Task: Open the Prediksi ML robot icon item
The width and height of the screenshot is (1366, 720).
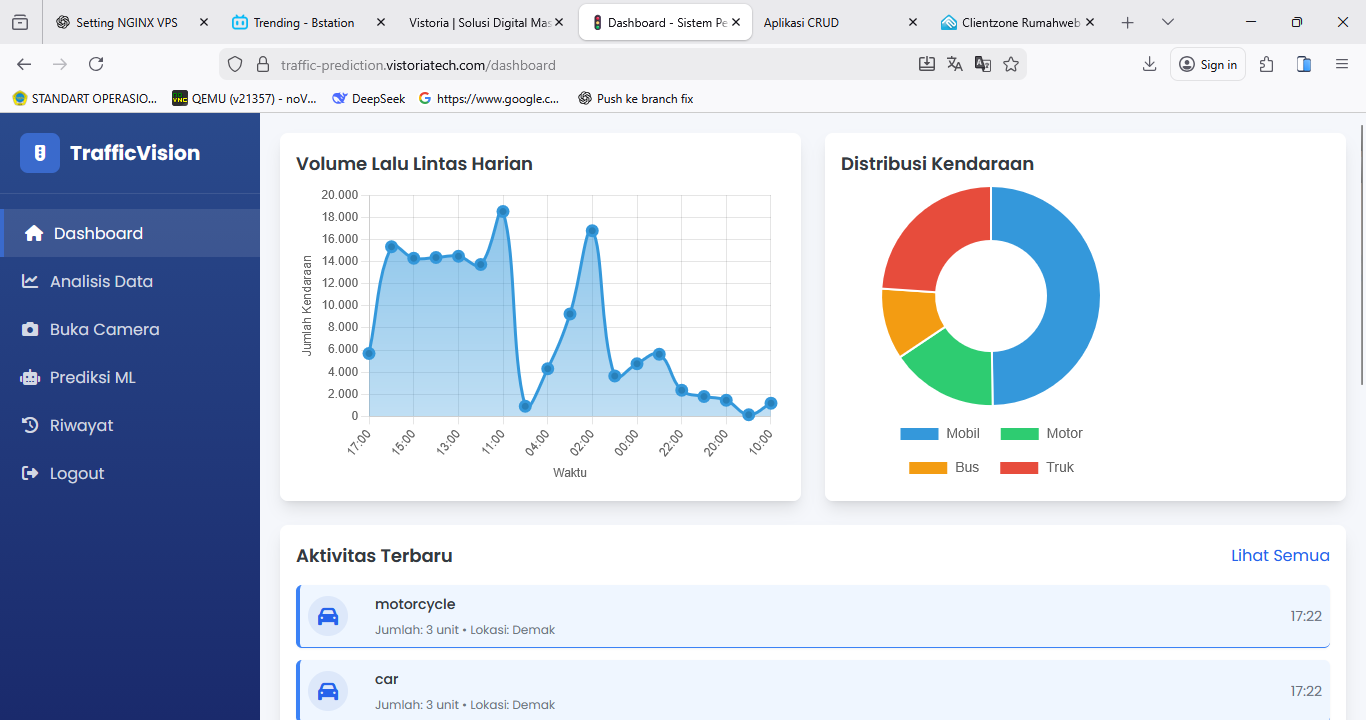Action: (x=31, y=377)
